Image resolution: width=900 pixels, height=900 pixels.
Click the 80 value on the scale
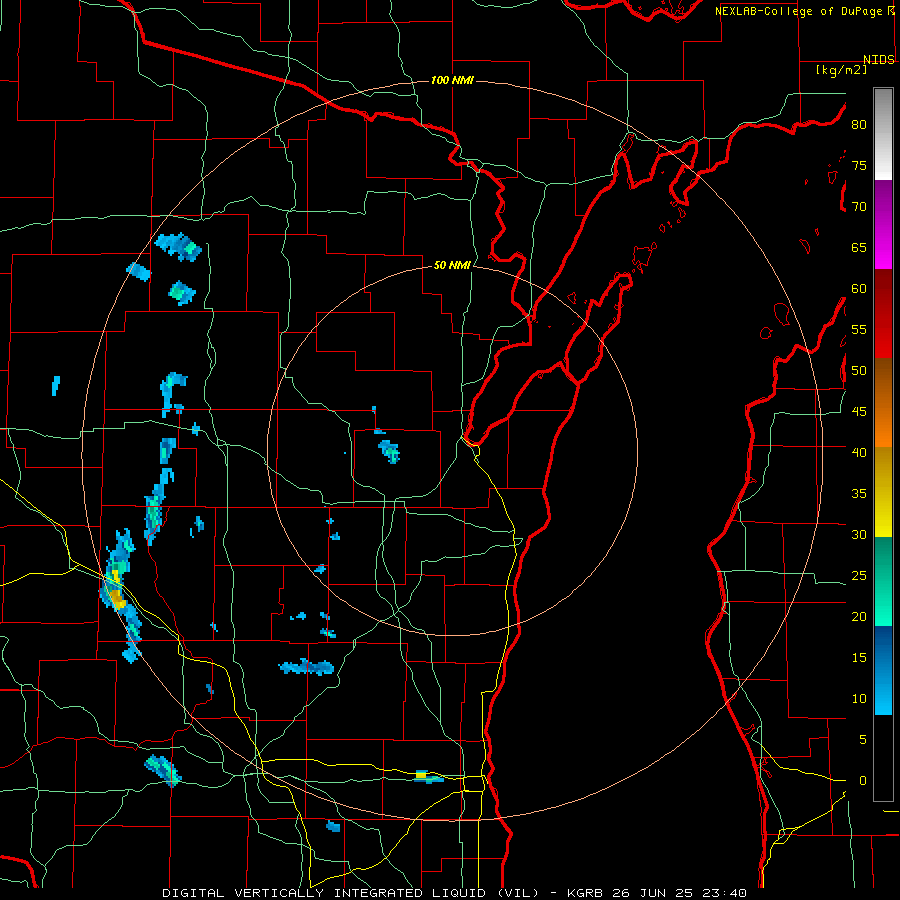(x=859, y=125)
